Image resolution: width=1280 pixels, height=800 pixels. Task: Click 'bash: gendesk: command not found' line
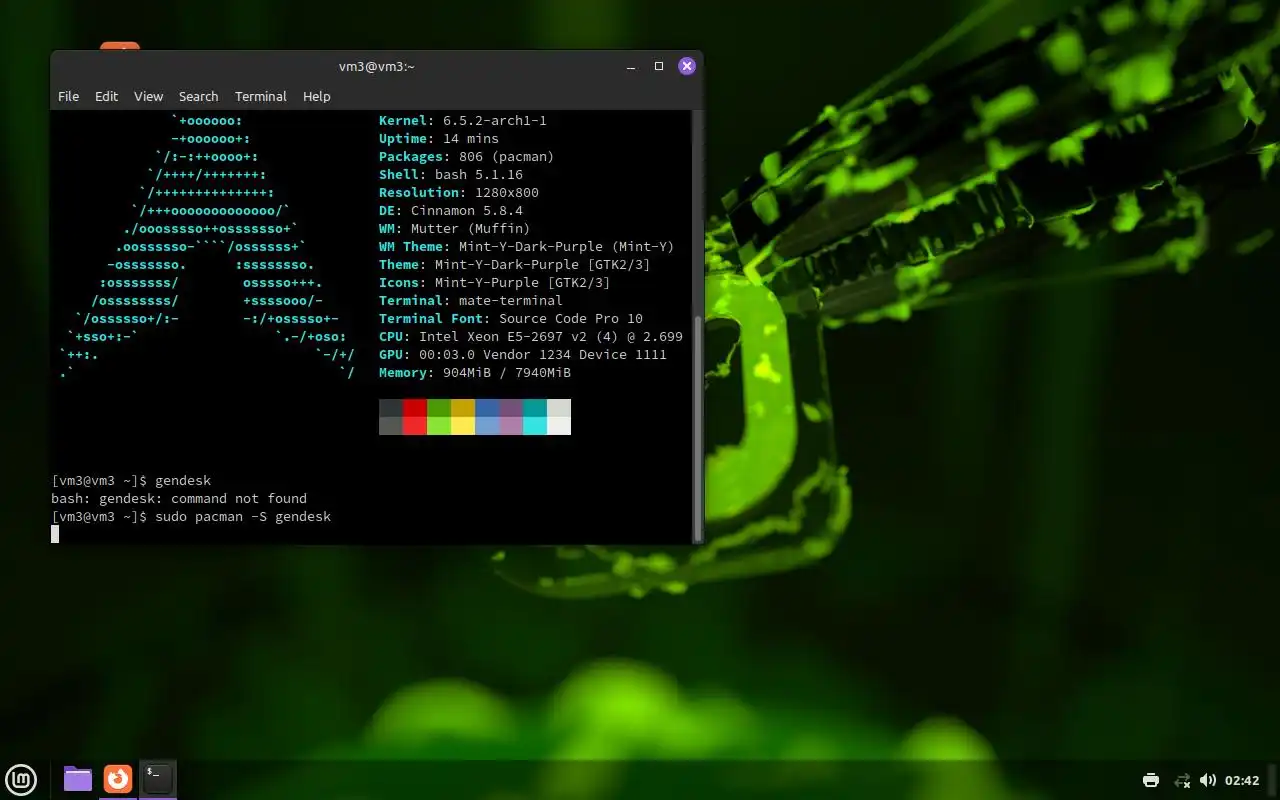[x=179, y=499]
